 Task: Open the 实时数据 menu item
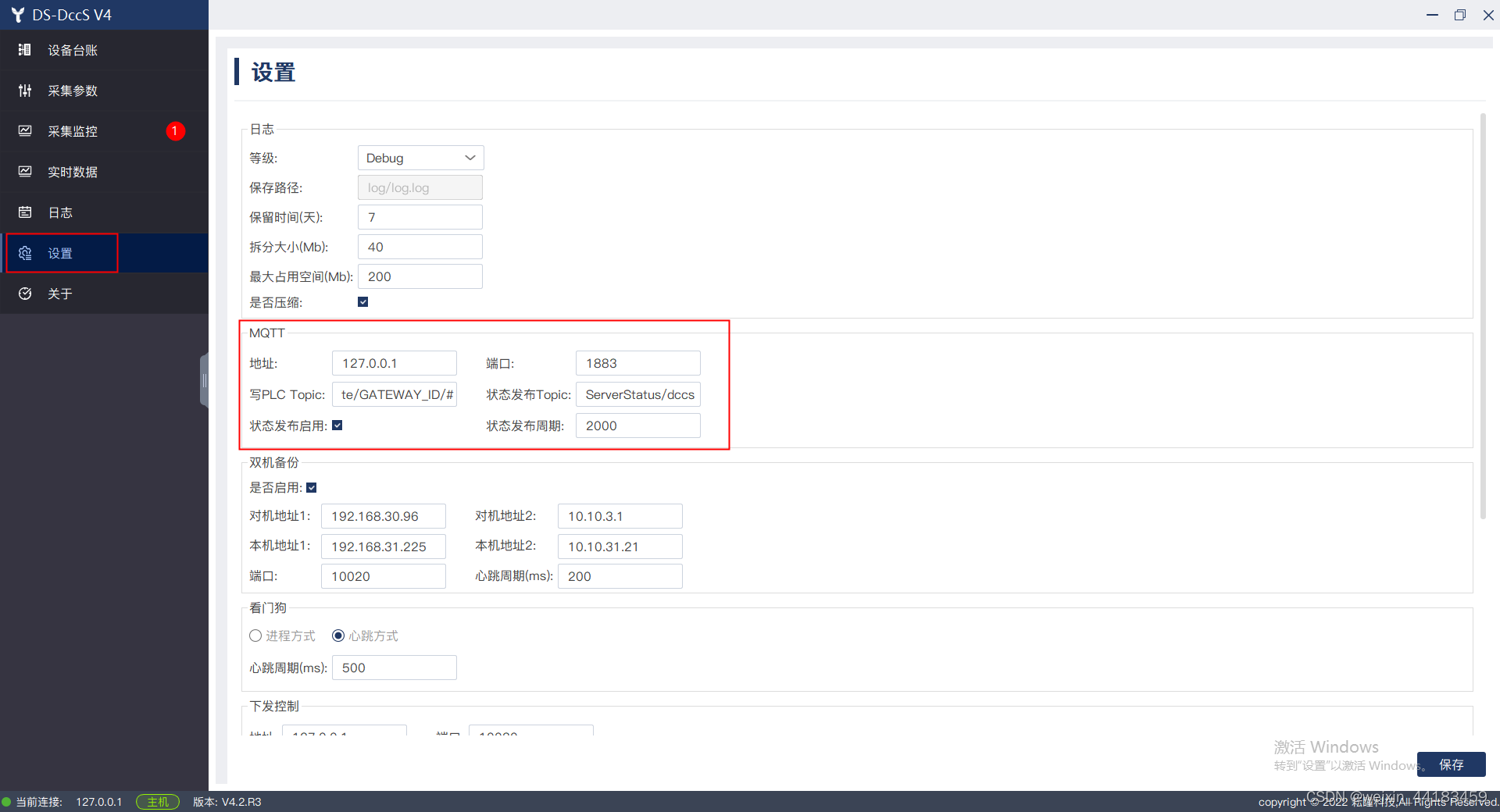[104, 172]
